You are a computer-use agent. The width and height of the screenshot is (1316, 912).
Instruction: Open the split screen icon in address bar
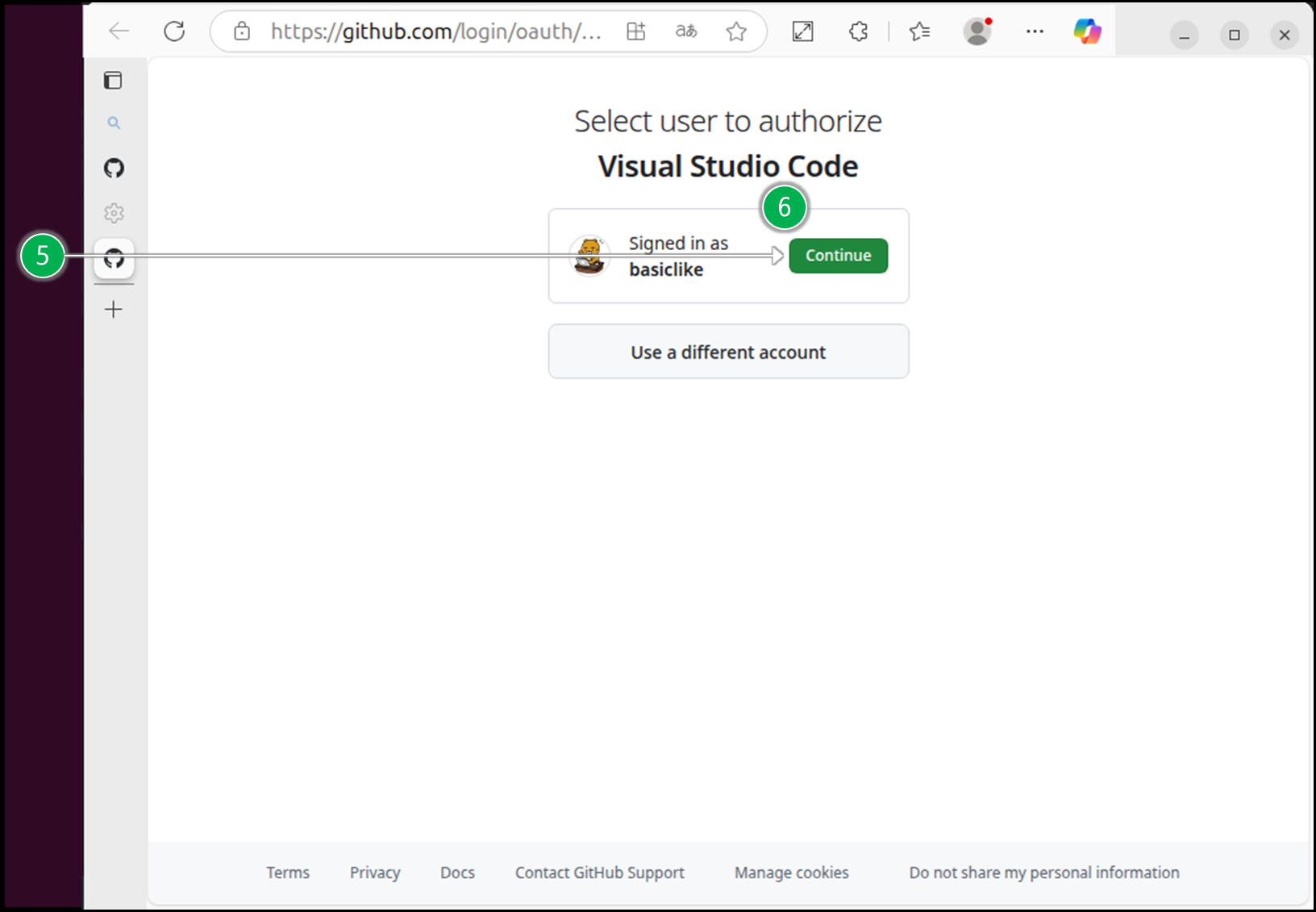pyautogui.click(x=636, y=31)
